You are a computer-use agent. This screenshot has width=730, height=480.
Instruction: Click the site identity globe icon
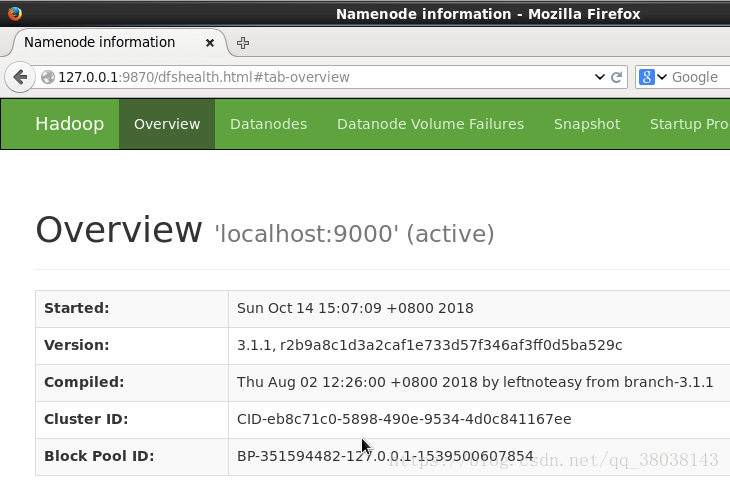point(48,77)
